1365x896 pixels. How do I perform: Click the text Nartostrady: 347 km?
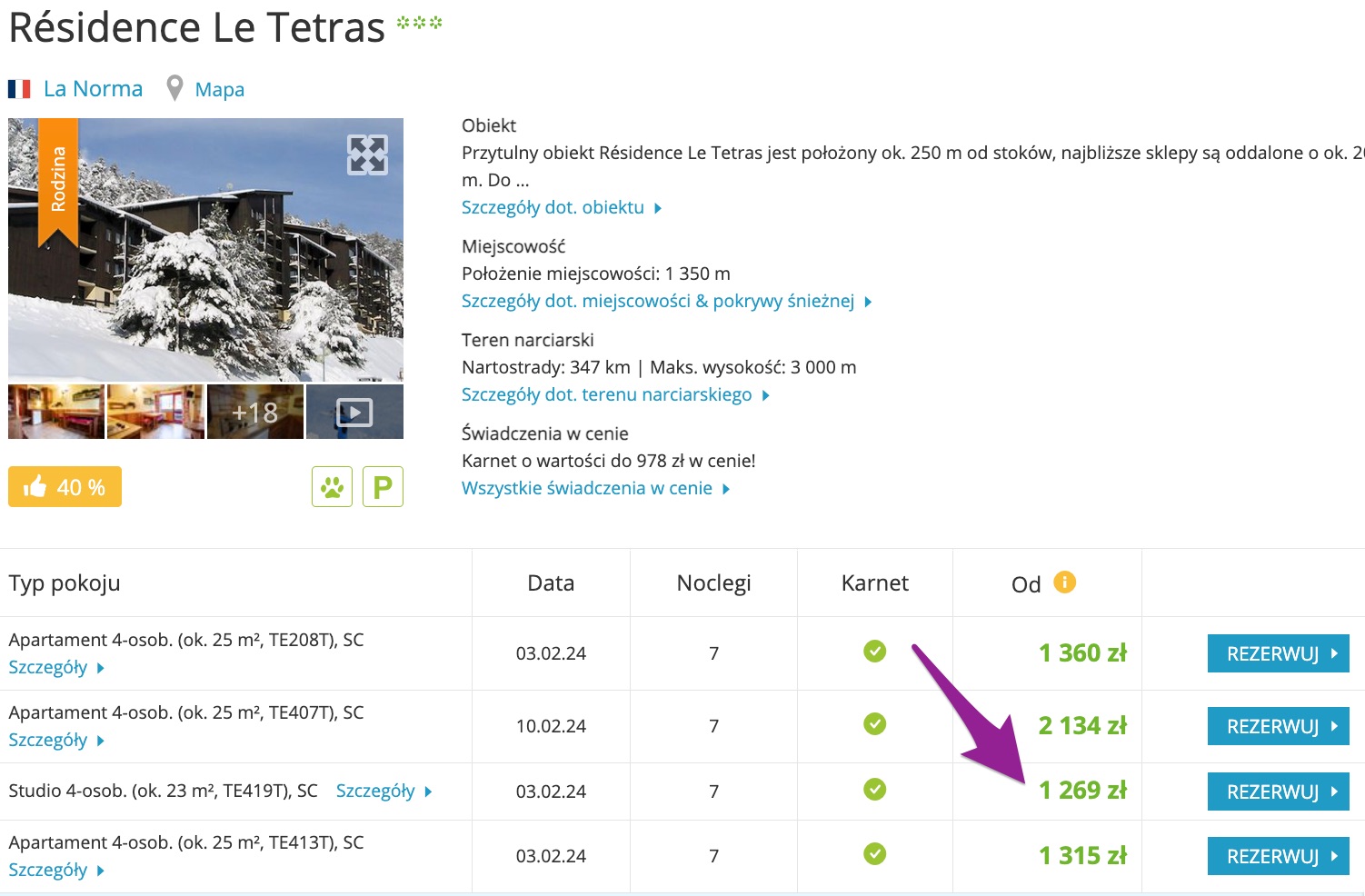coord(546,367)
